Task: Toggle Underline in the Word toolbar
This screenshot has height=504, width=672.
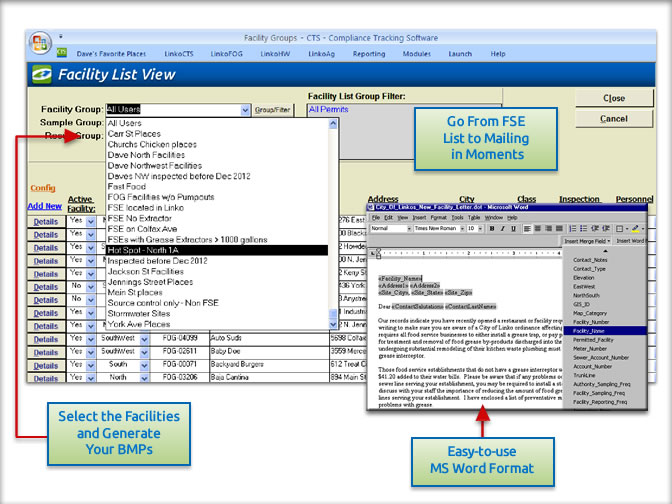Action: (513, 229)
